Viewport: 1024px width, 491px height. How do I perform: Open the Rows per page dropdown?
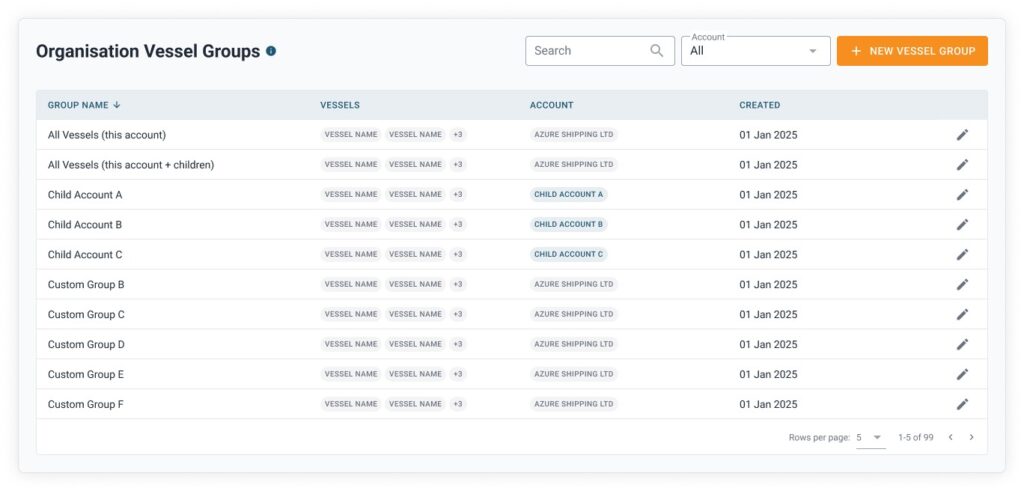tap(870, 437)
